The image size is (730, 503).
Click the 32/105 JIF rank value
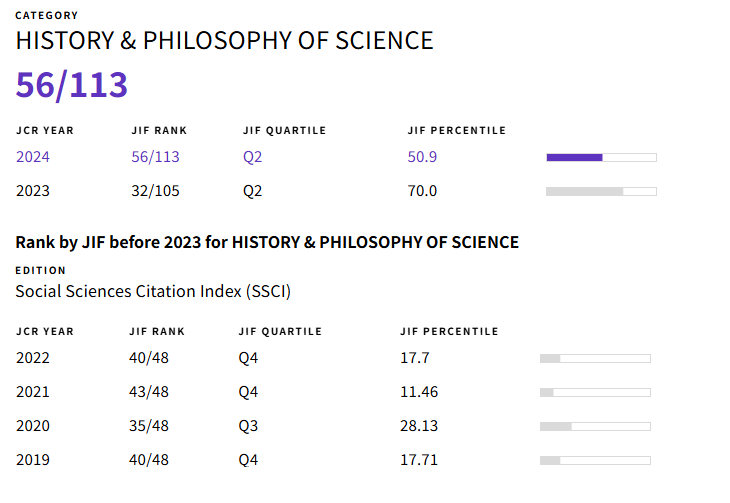[155, 191]
